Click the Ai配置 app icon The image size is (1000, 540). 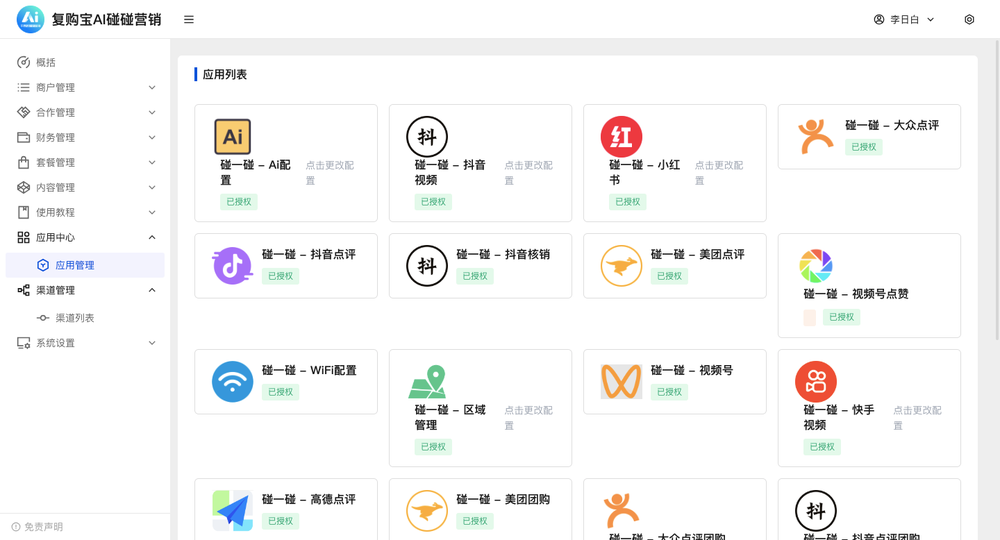(x=232, y=137)
